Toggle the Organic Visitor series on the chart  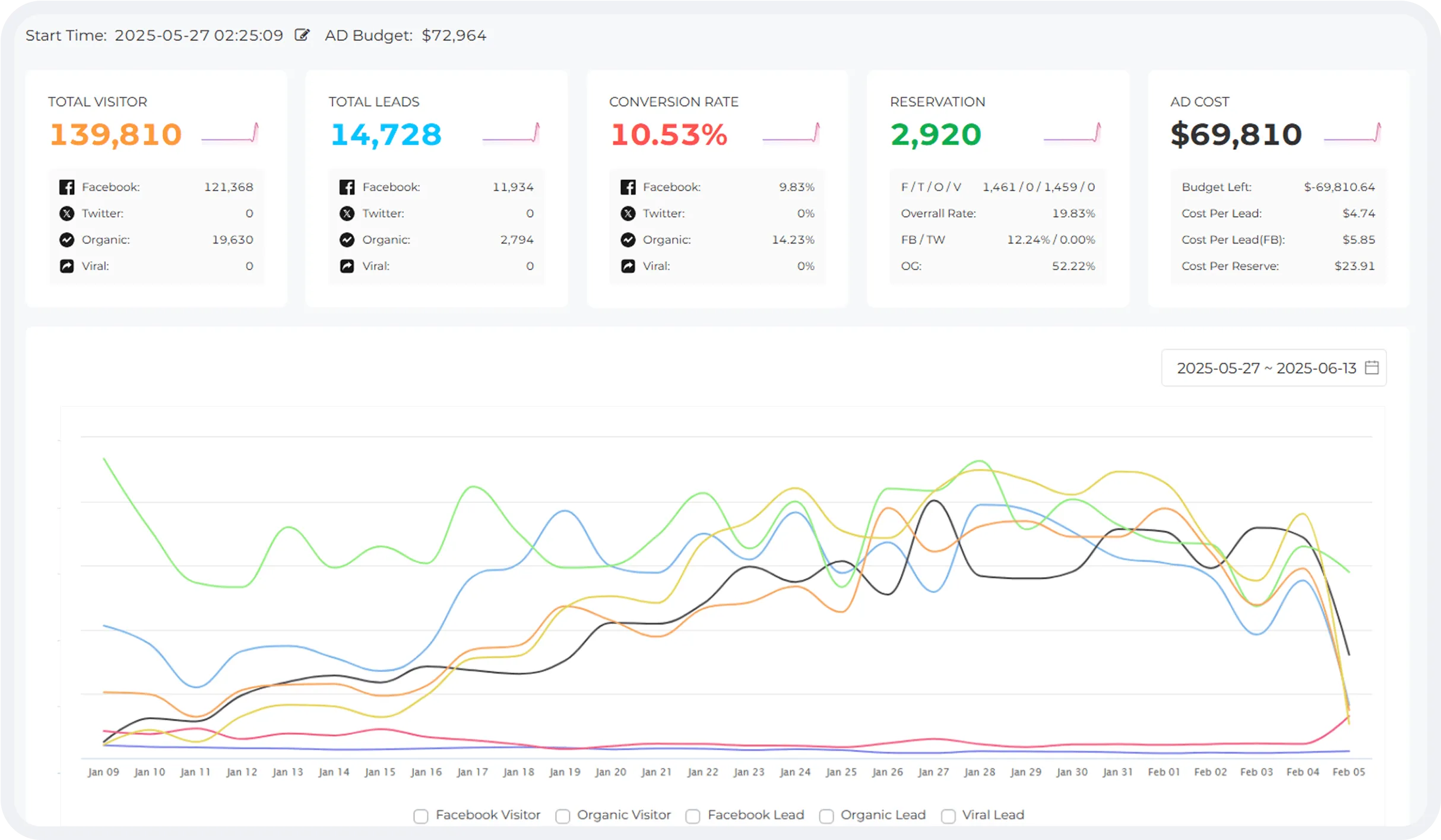click(563, 816)
